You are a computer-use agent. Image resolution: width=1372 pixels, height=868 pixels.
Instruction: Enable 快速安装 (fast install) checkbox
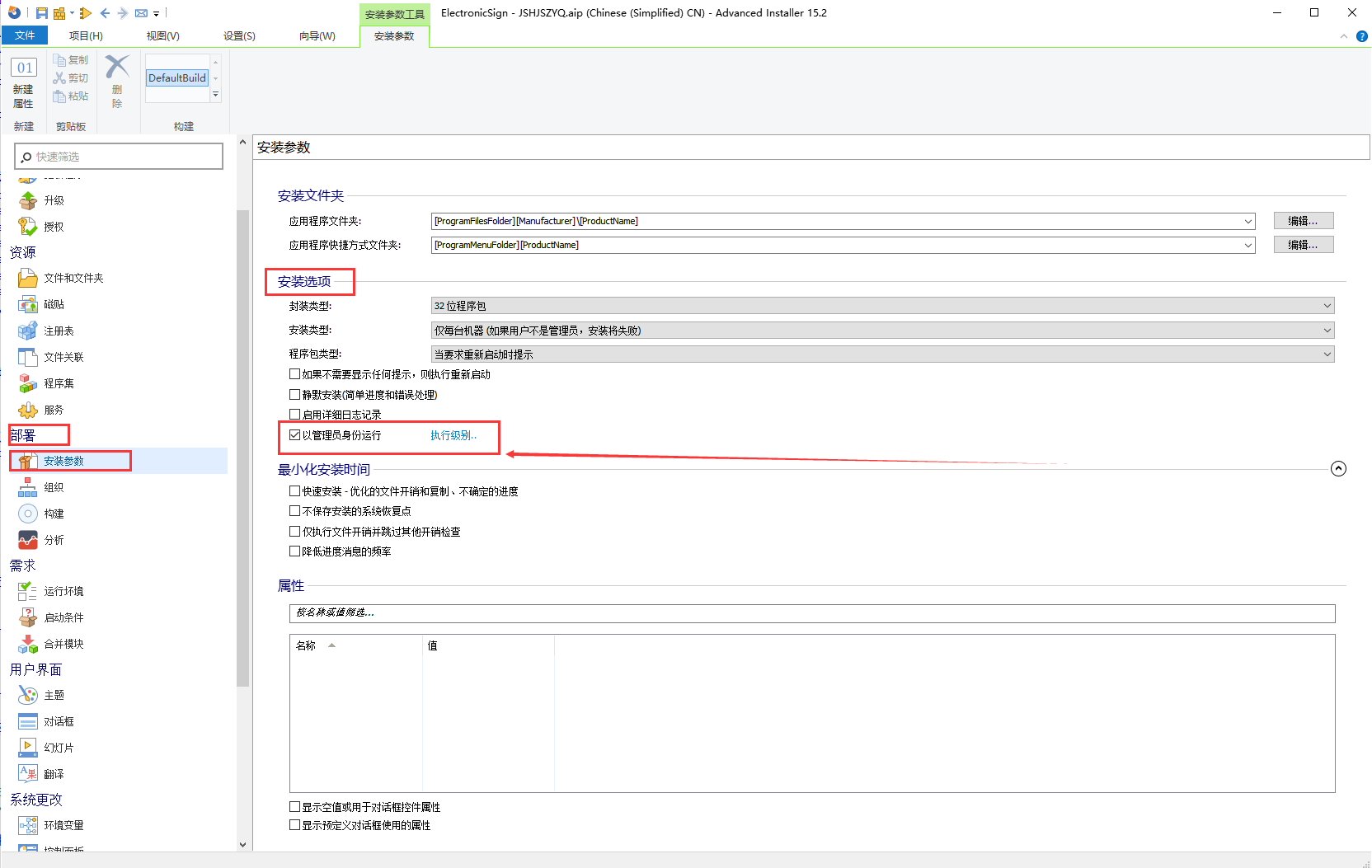[x=294, y=491]
